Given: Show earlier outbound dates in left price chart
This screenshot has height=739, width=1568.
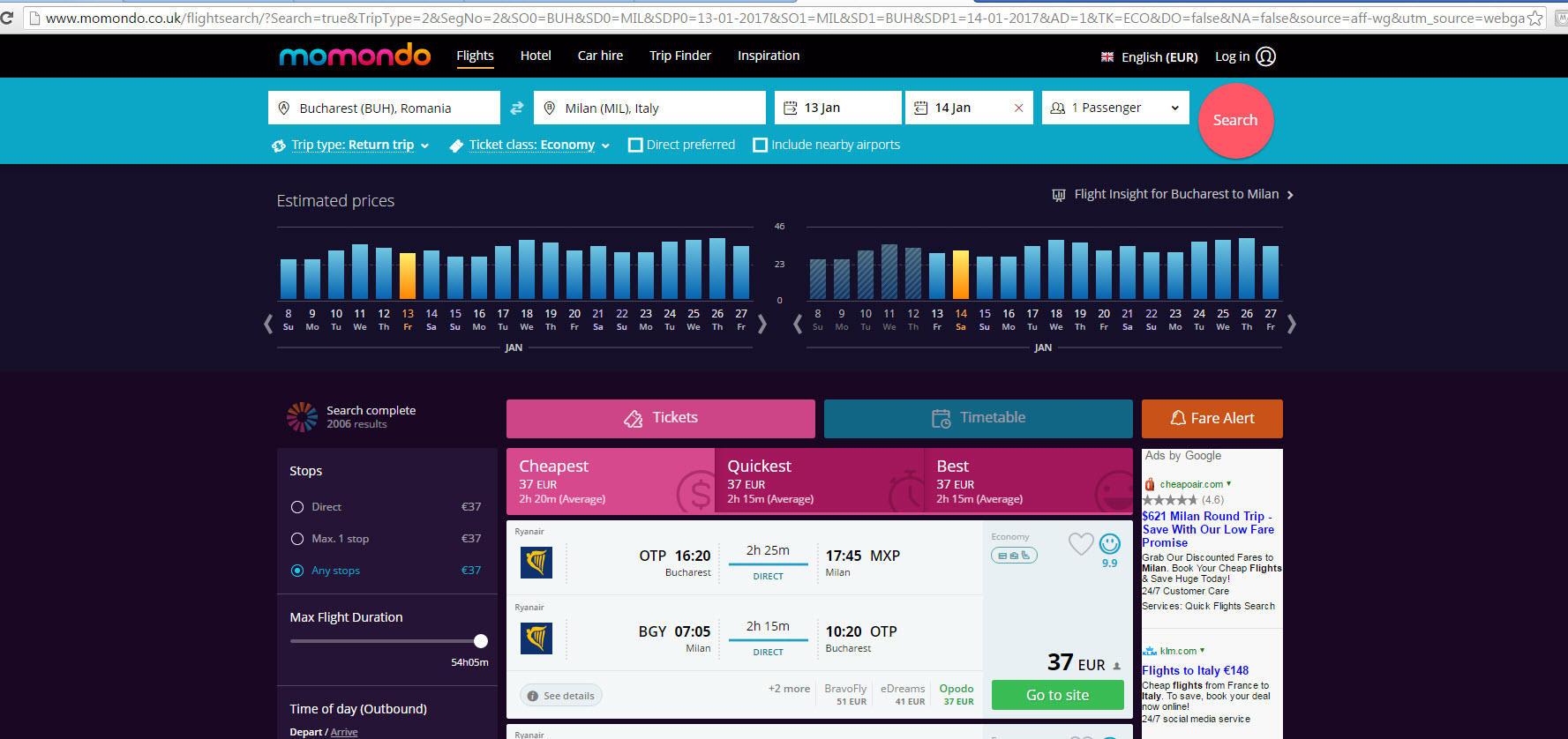Looking at the screenshot, I should 268,324.
